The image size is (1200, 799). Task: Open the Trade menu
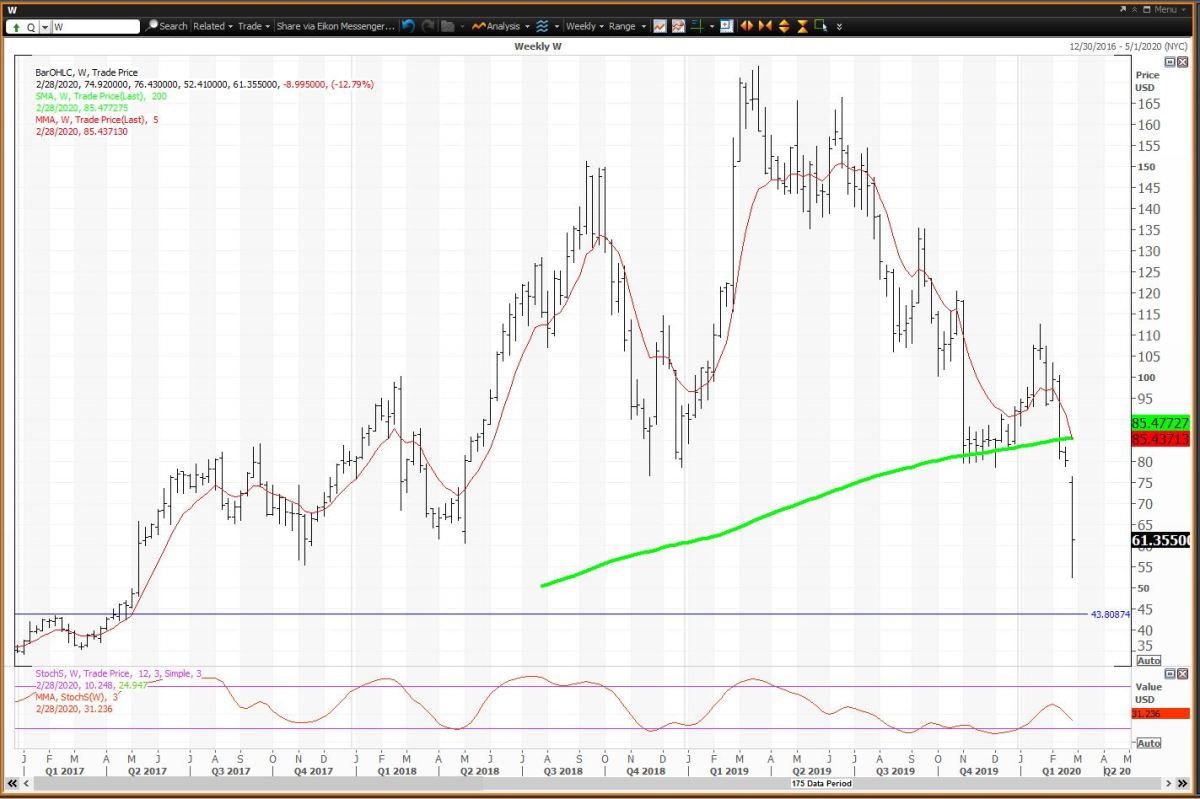pos(254,26)
